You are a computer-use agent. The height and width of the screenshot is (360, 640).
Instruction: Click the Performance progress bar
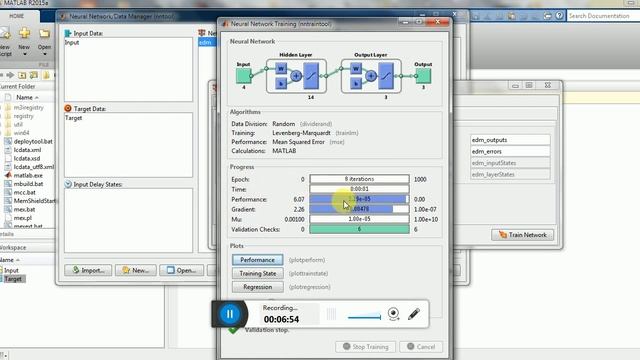tap(359, 199)
